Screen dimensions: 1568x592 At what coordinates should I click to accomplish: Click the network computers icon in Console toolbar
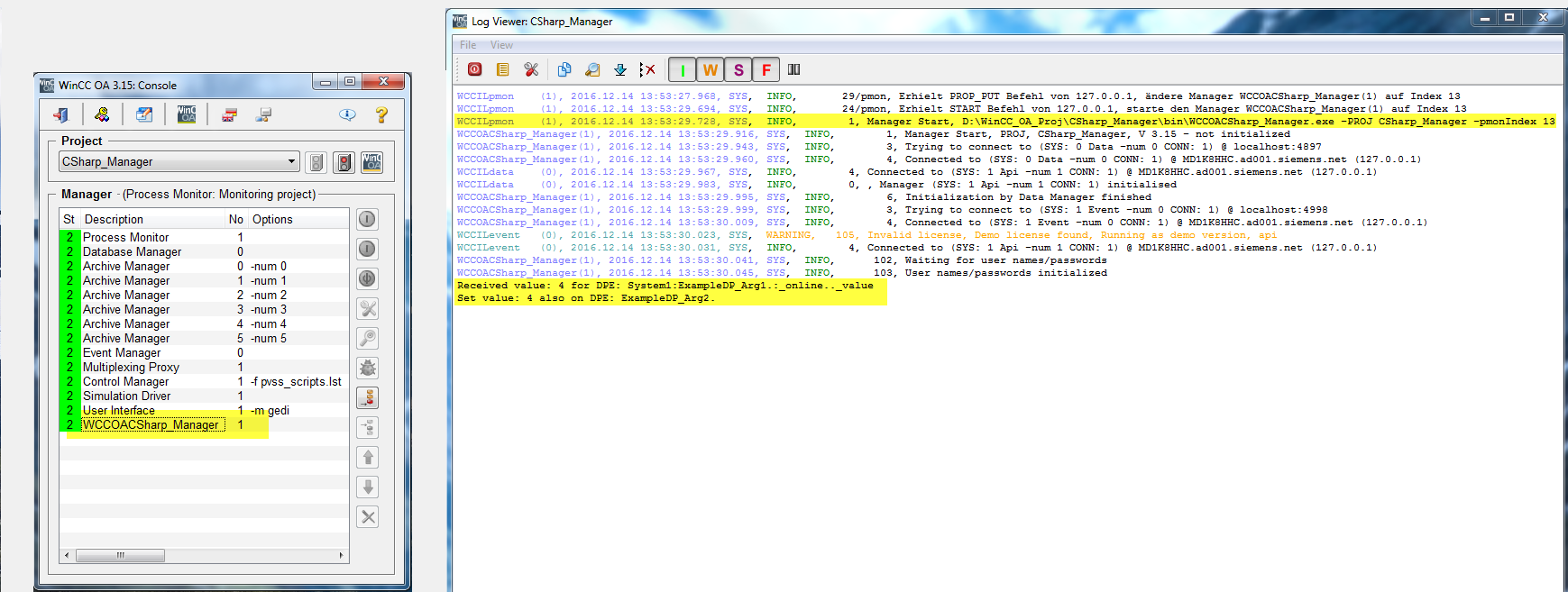click(264, 114)
